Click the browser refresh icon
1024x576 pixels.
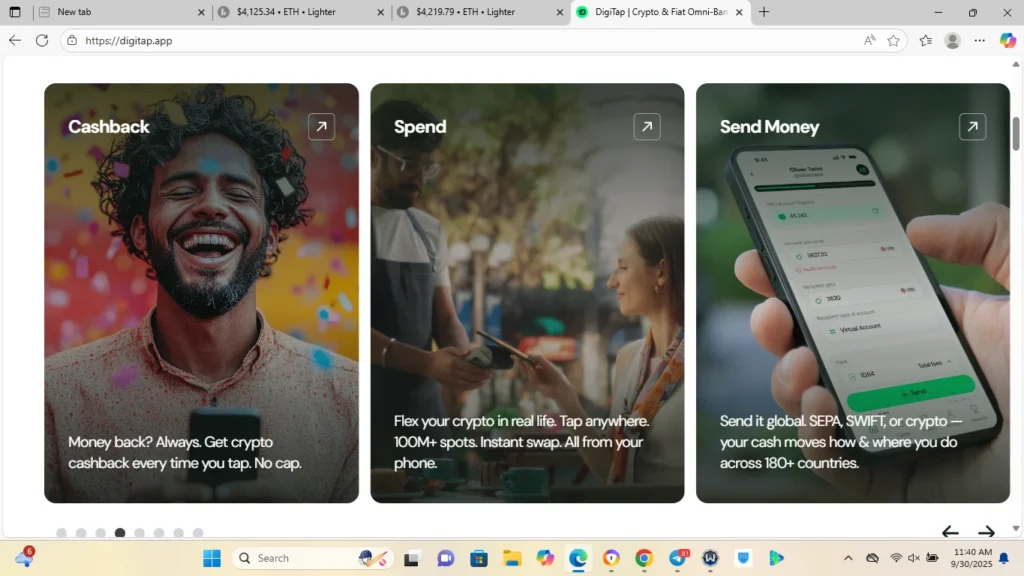point(42,41)
